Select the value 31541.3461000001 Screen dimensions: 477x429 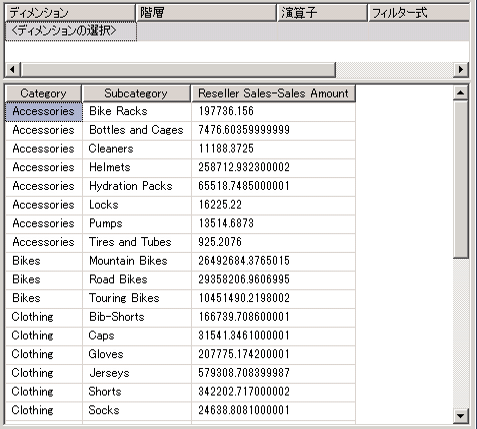coord(274,336)
